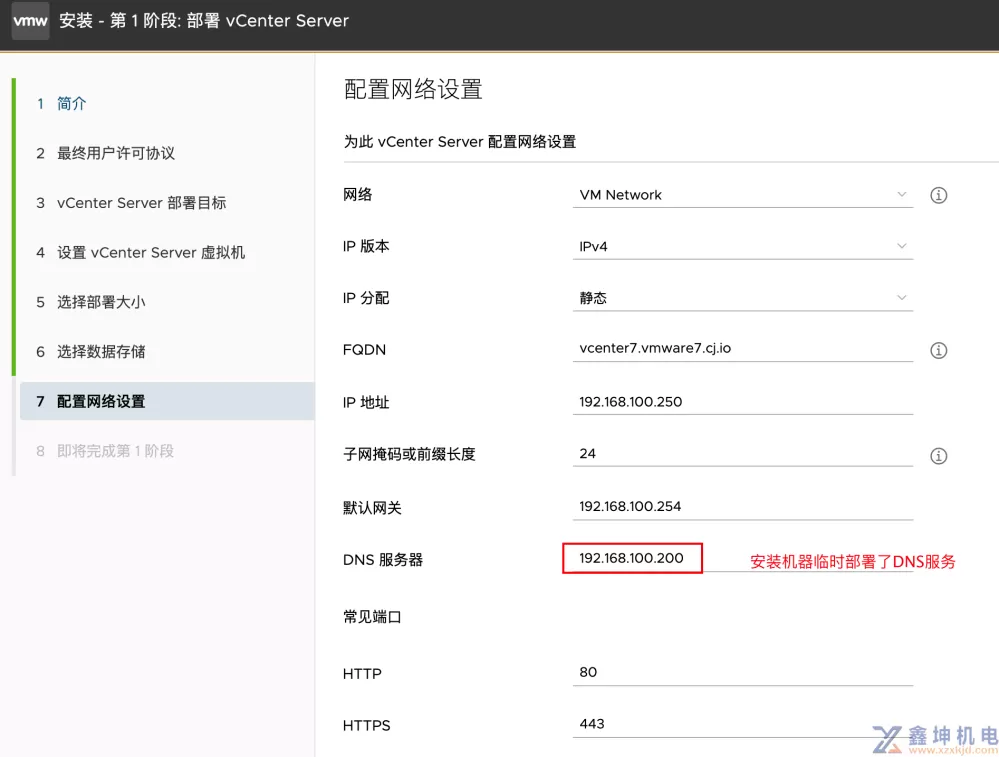The height and width of the screenshot is (757, 999).
Task: Open the VM Network dropdown
Action: click(x=742, y=195)
